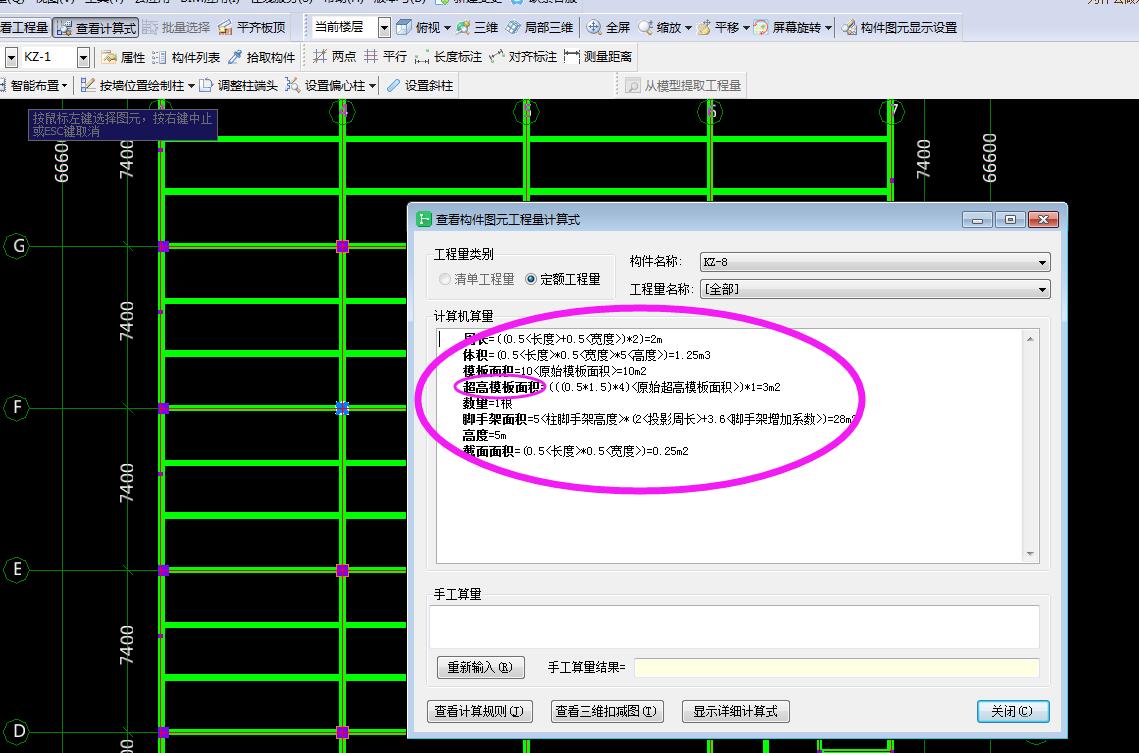Click 截面面积 formula line
This screenshot has height=753, width=1139.
pyautogui.click(x=575, y=451)
